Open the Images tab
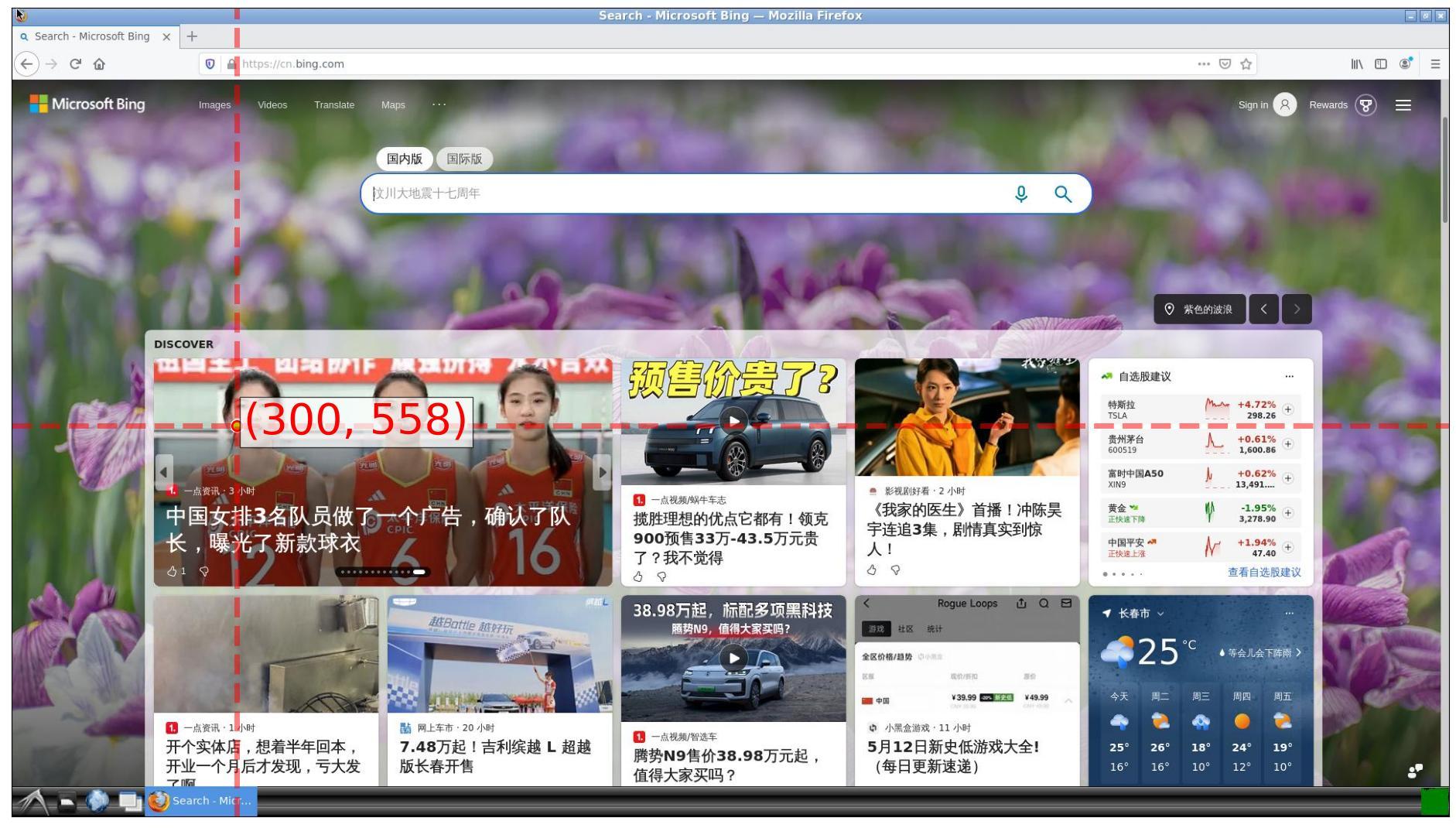Viewport: 1456px width, 828px height. click(214, 105)
